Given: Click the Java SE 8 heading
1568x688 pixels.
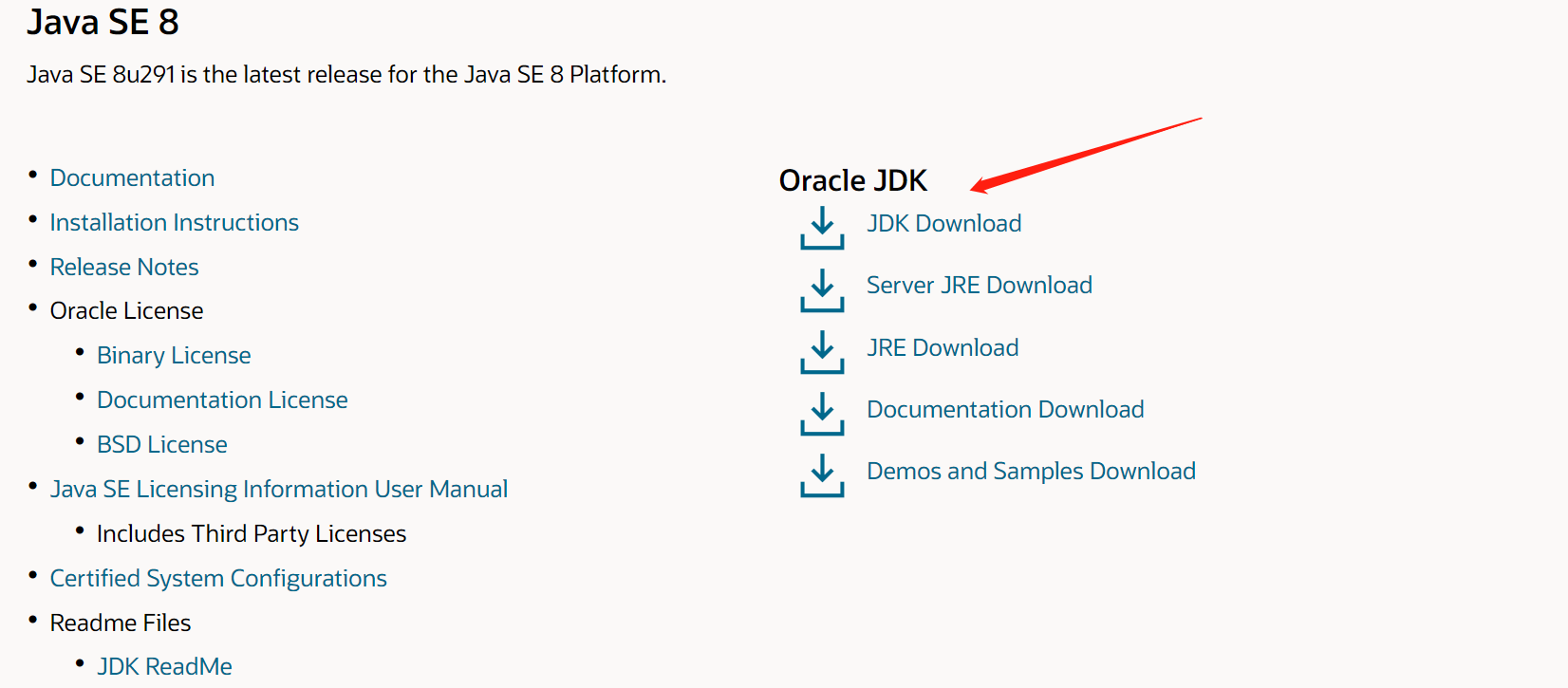Looking at the screenshot, I should point(103,22).
